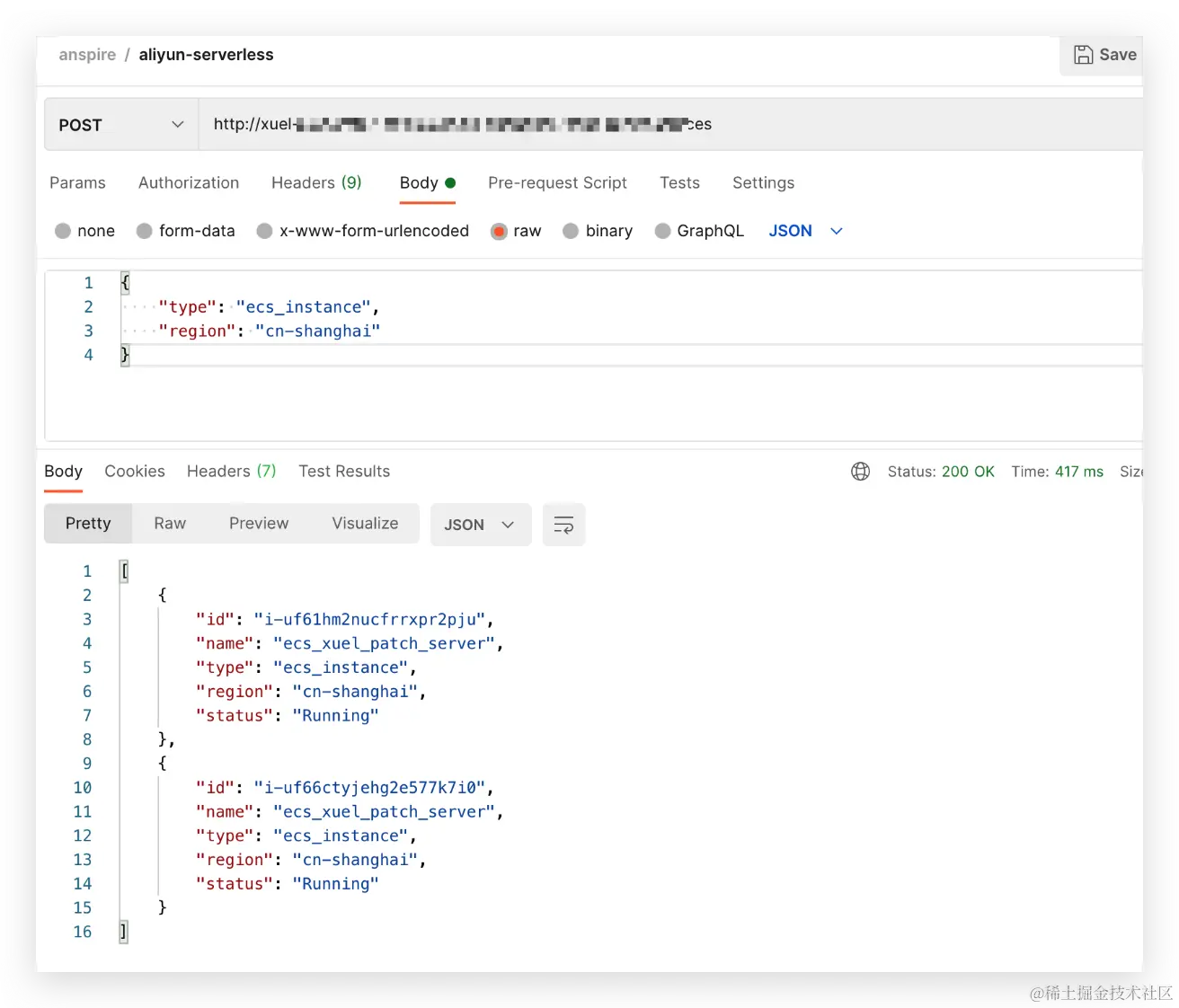Viewport: 1179px width, 1008px height.
Task: Open the request Headers (9) tab
Action: (x=316, y=182)
